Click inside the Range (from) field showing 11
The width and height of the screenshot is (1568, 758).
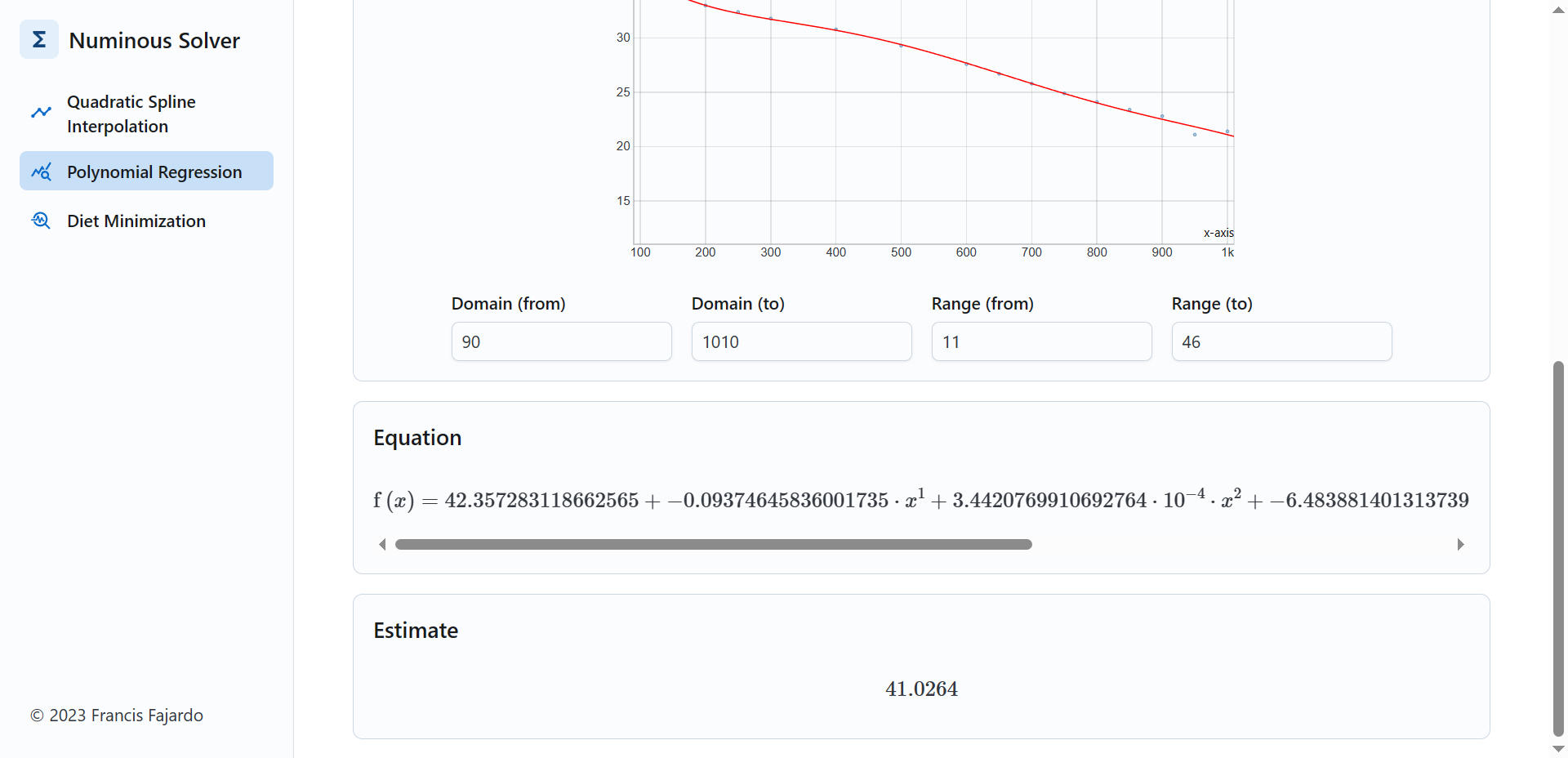click(x=1040, y=341)
